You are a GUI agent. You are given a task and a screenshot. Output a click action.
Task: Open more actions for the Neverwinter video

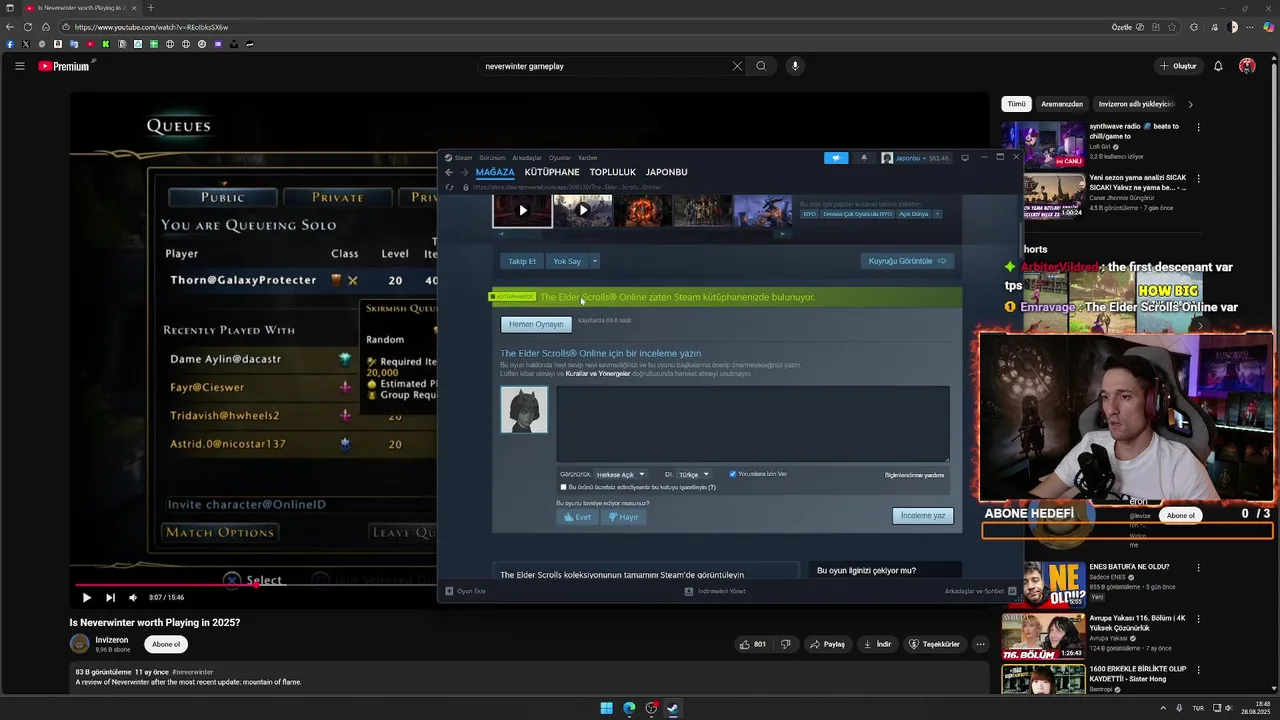click(980, 644)
